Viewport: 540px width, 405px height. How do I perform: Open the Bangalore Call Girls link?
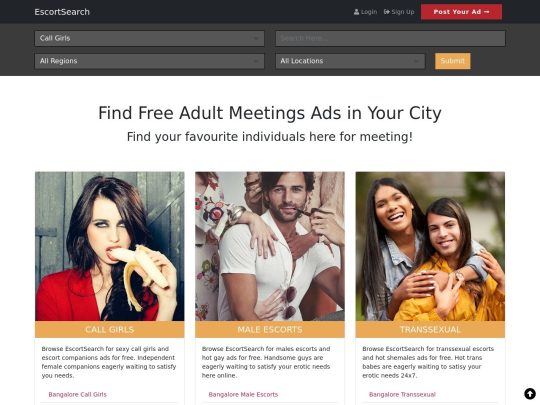[77, 394]
